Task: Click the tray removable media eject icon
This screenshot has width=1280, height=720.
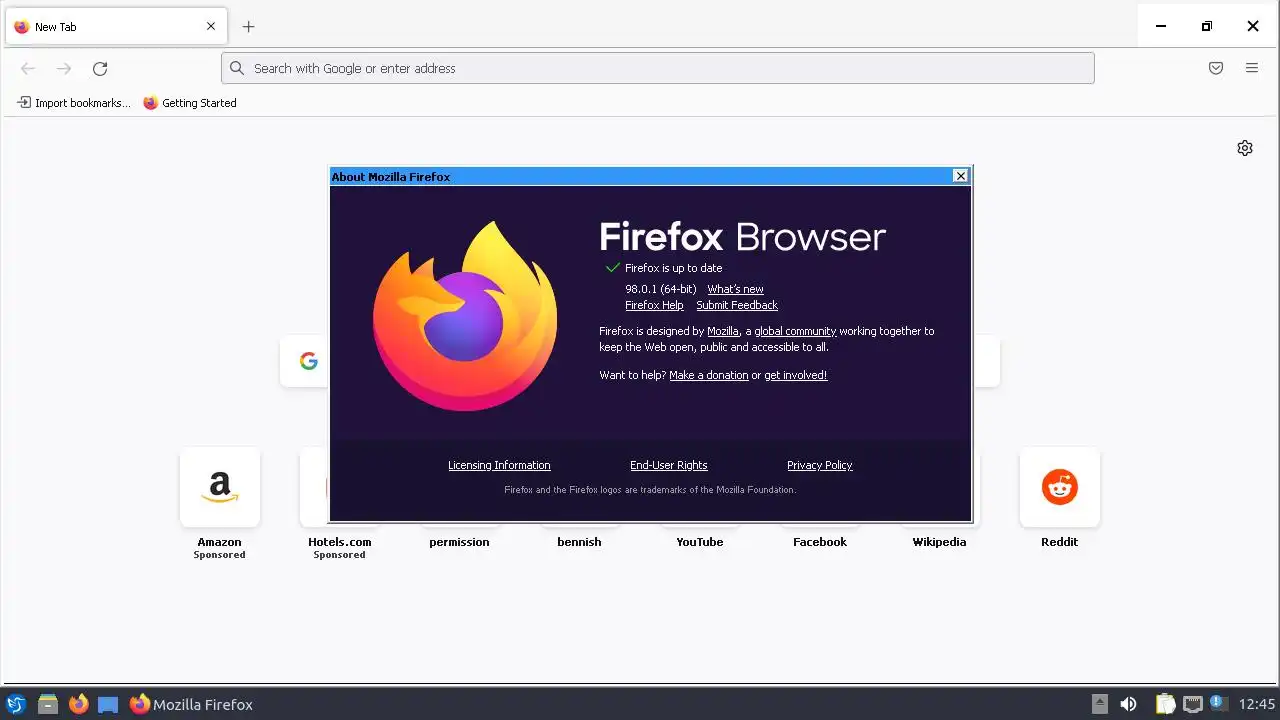Action: [x=1099, y=704]
